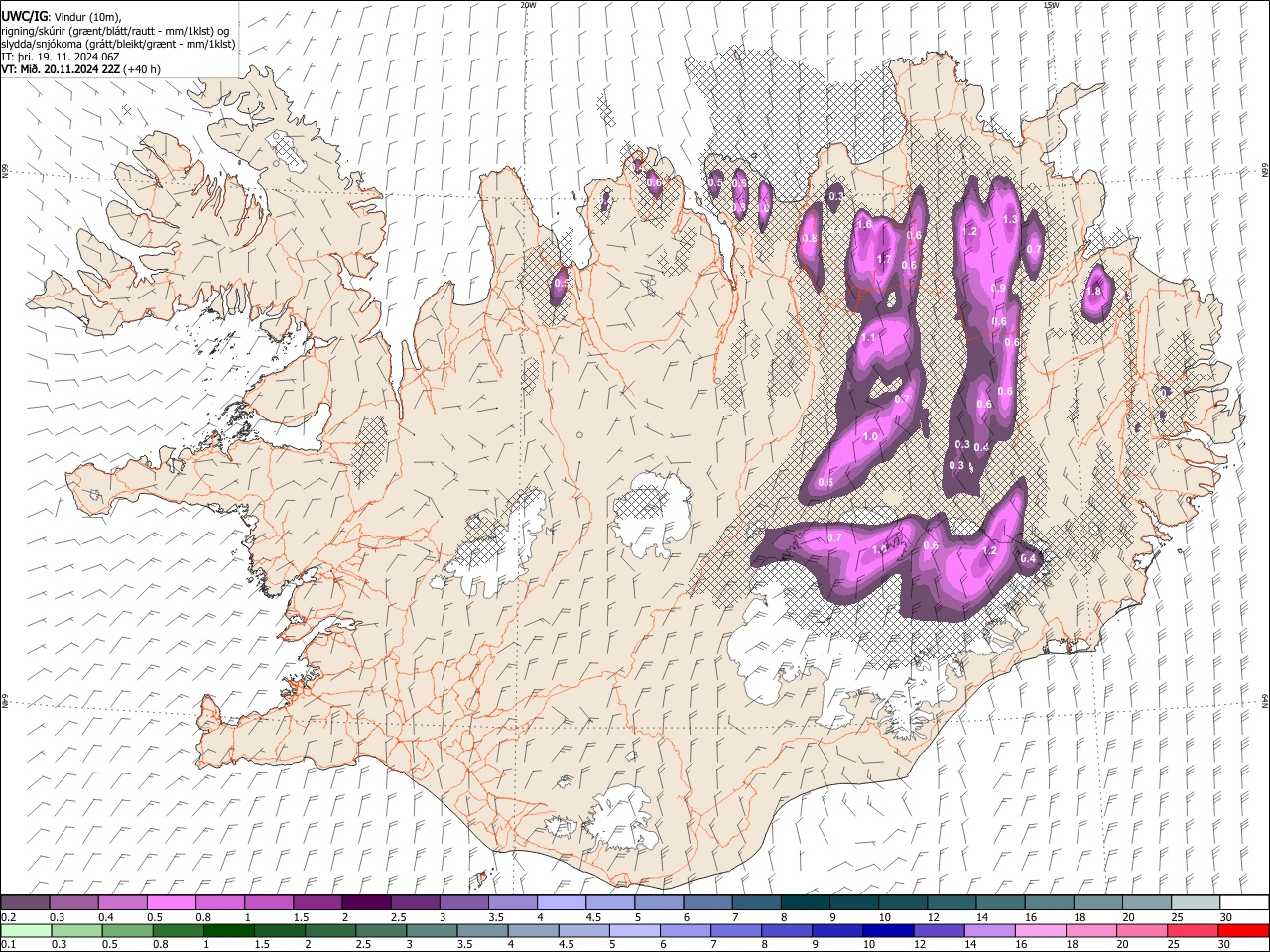Click the '20W' longitude label
Viewport: 1270px width, 952px height.
pyautogui.click(x=528, y=5)
